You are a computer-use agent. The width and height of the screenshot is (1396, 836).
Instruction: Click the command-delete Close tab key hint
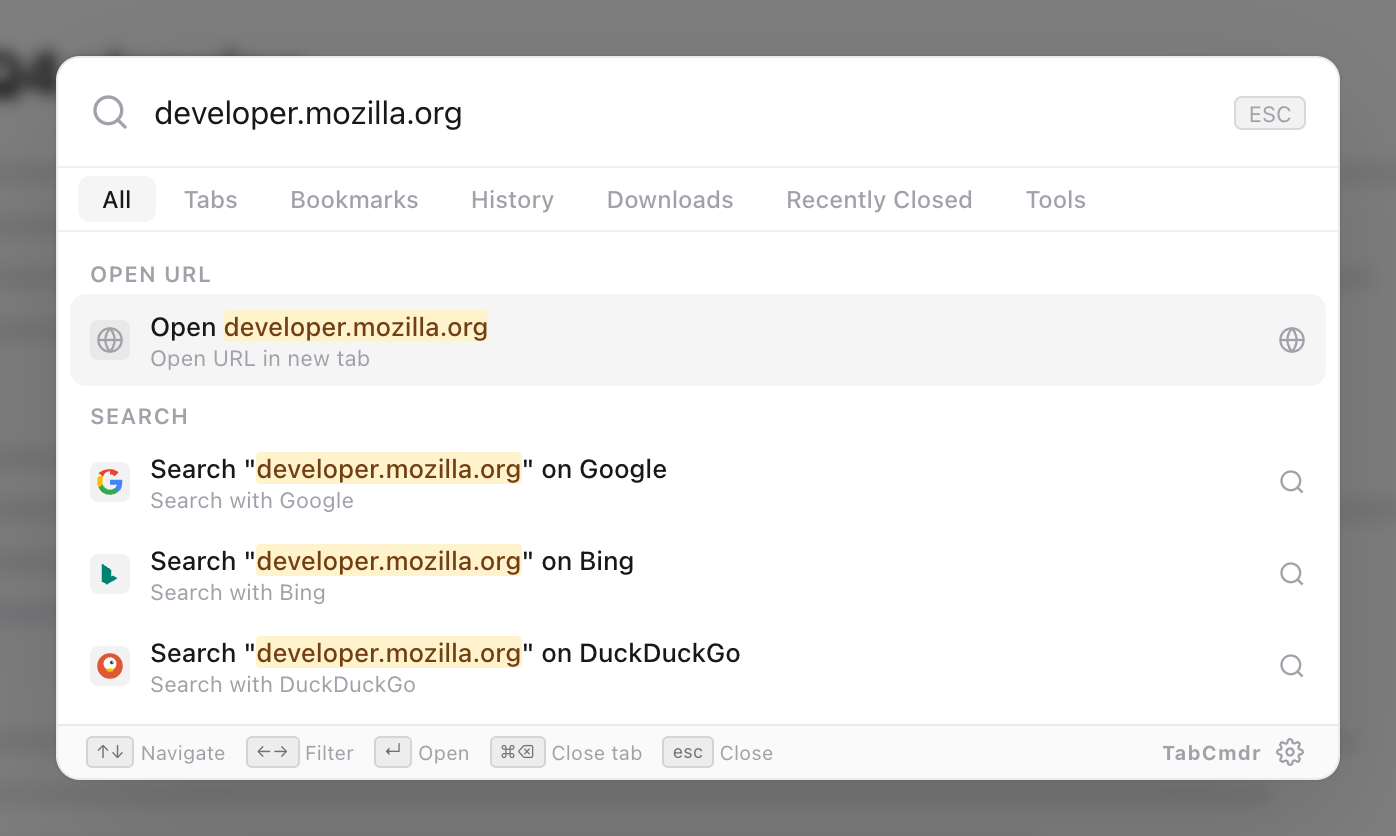[x=517, y=752]
